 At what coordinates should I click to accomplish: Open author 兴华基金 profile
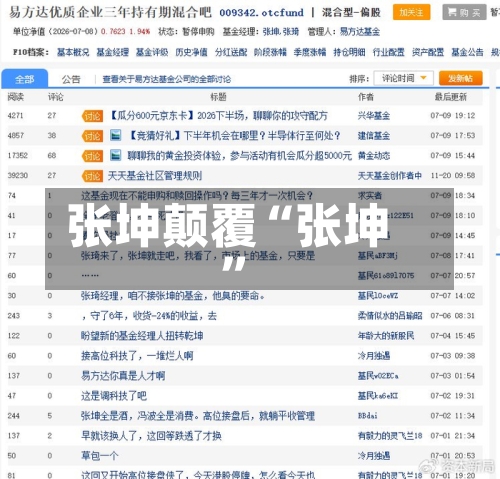tap(374, 116)
